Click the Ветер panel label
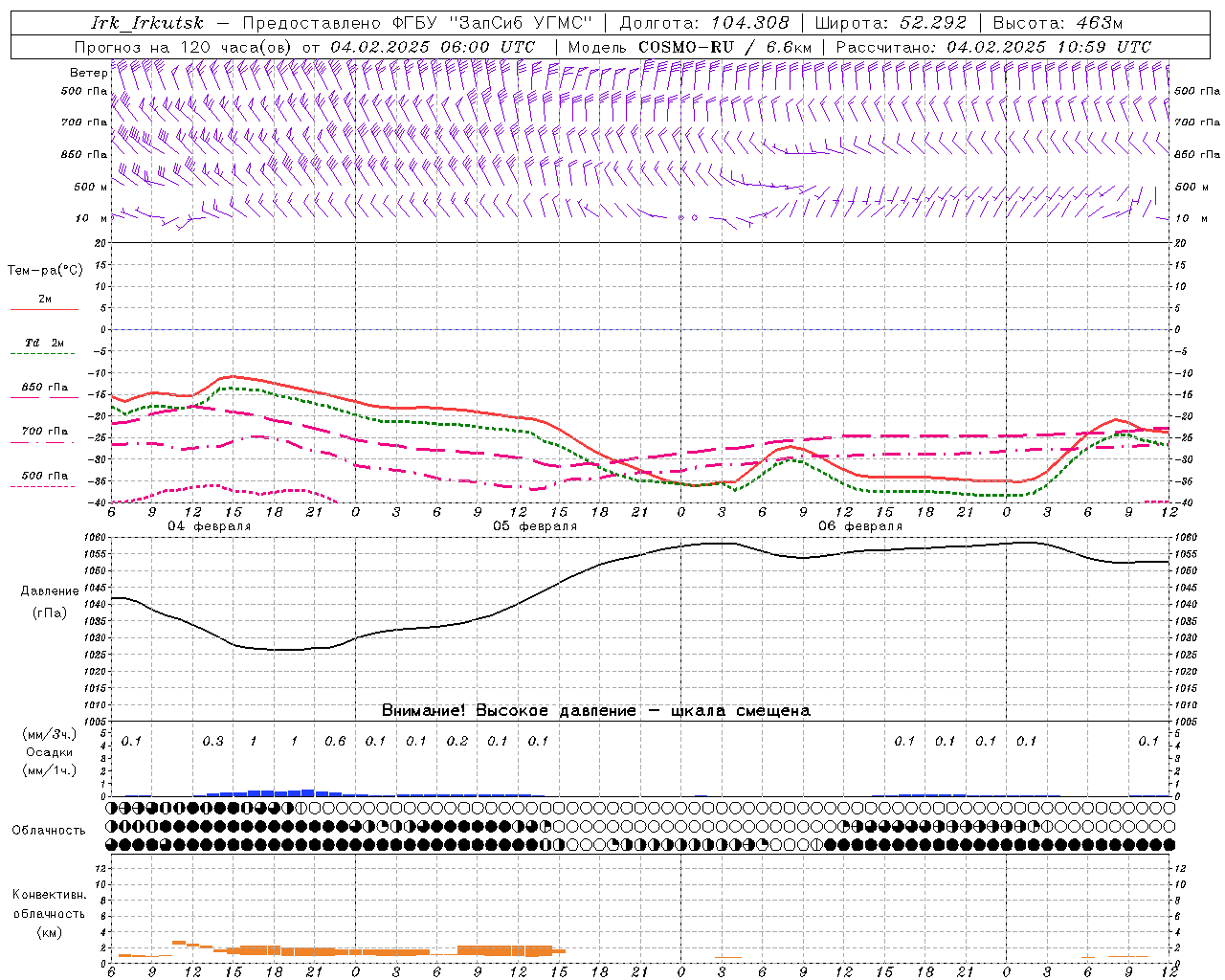 click(88, 73)
